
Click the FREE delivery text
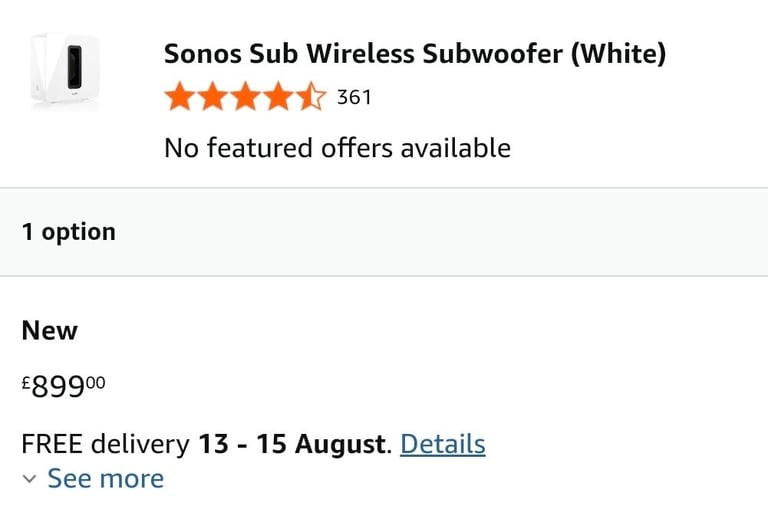(105, 444)
